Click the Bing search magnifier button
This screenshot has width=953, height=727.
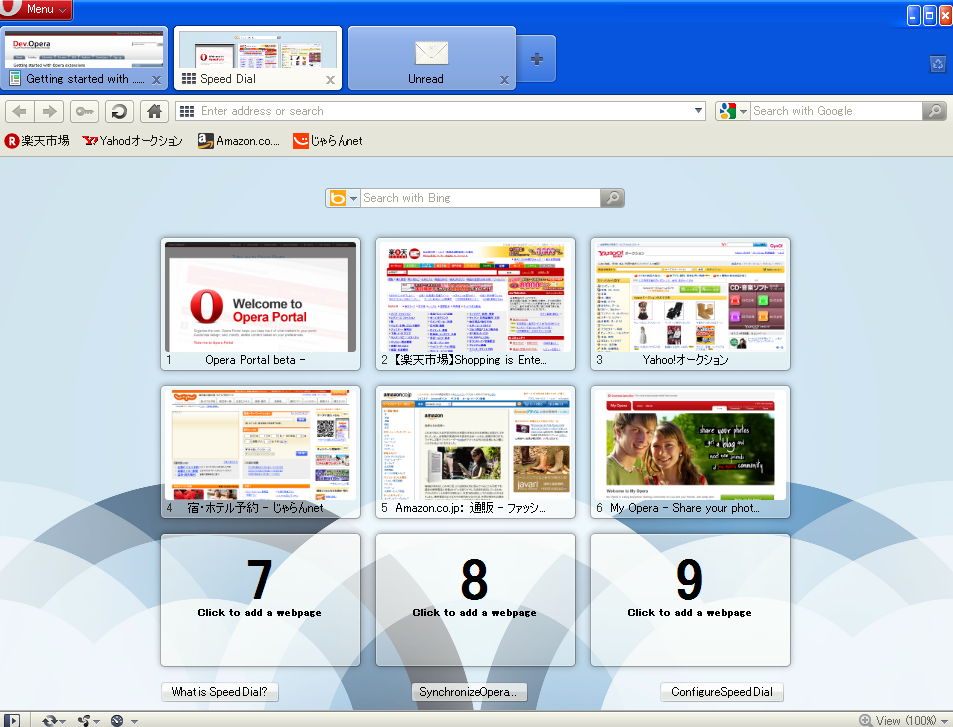tap(612, 198)
